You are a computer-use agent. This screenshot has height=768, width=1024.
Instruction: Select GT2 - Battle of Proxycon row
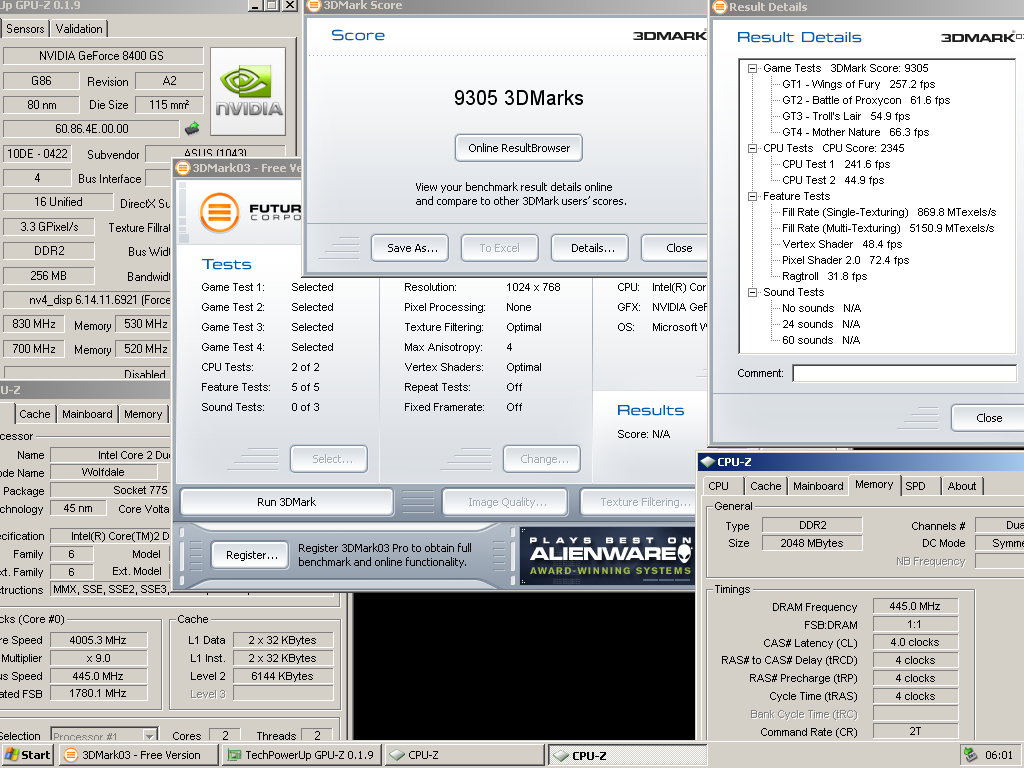pos(866,101)
